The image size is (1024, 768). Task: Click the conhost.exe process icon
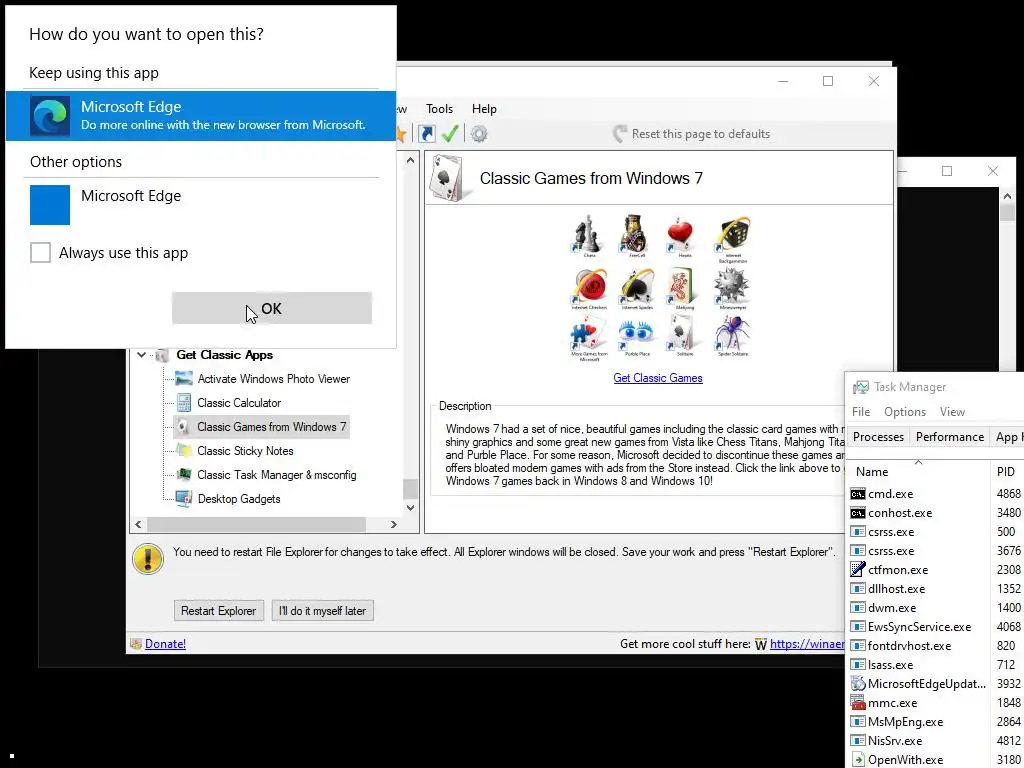(x=857, y=513)
